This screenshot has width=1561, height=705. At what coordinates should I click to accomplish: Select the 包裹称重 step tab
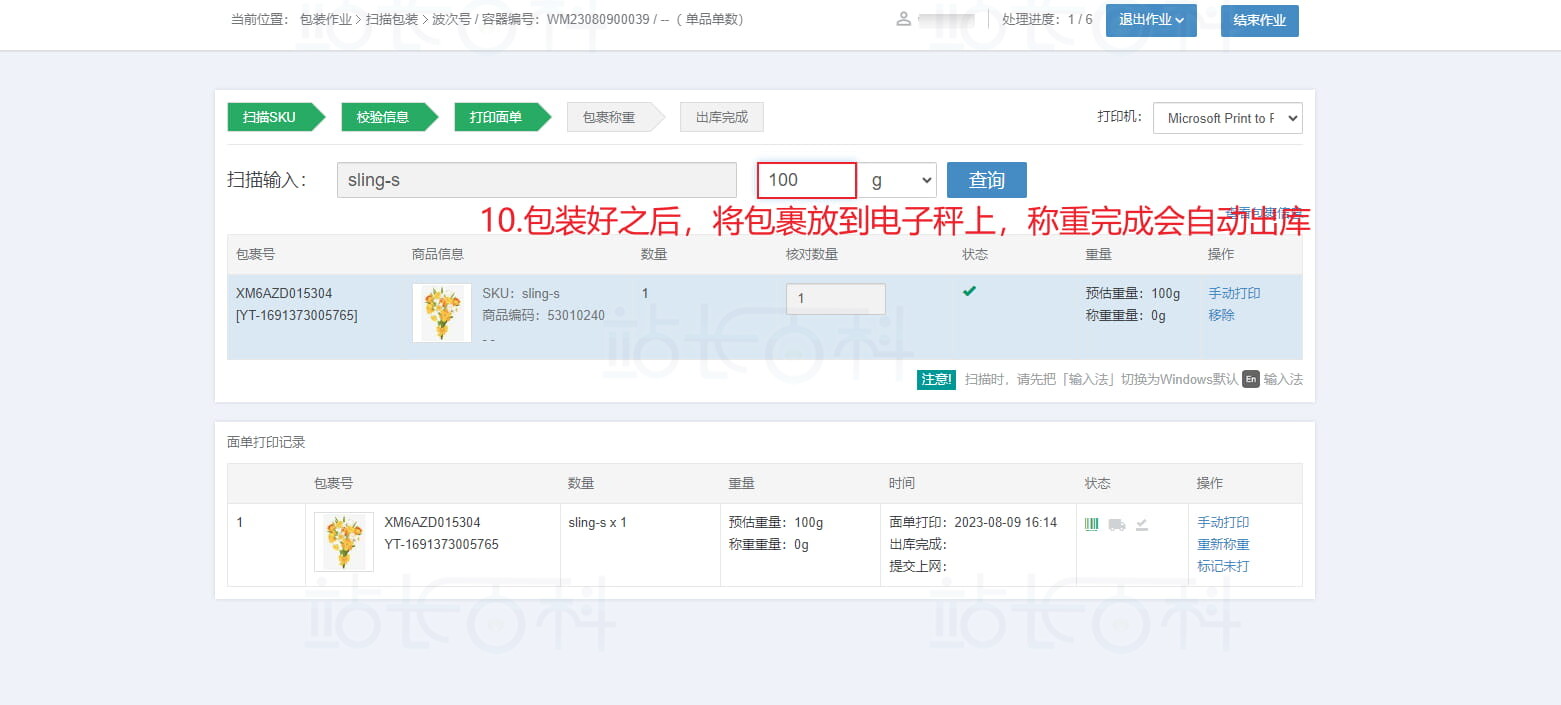[609, 117]
